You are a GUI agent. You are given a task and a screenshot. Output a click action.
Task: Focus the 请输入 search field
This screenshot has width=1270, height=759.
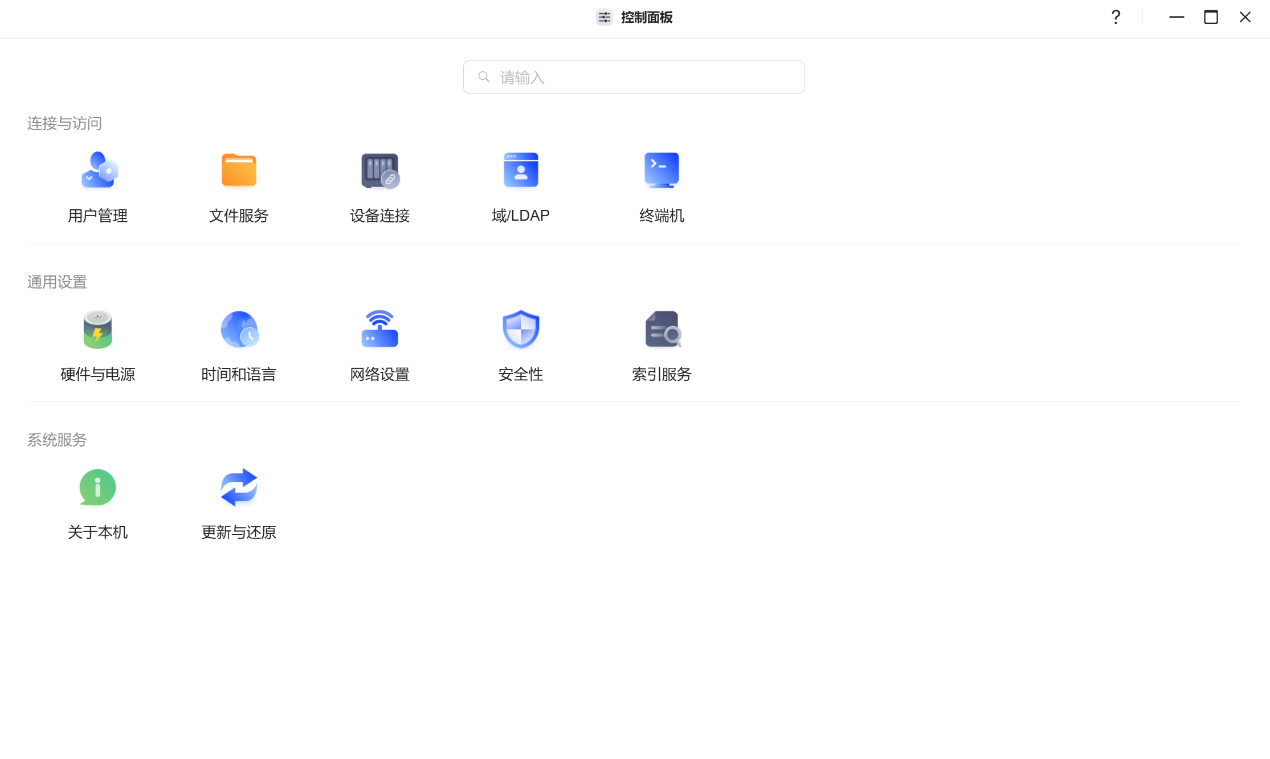634,77
